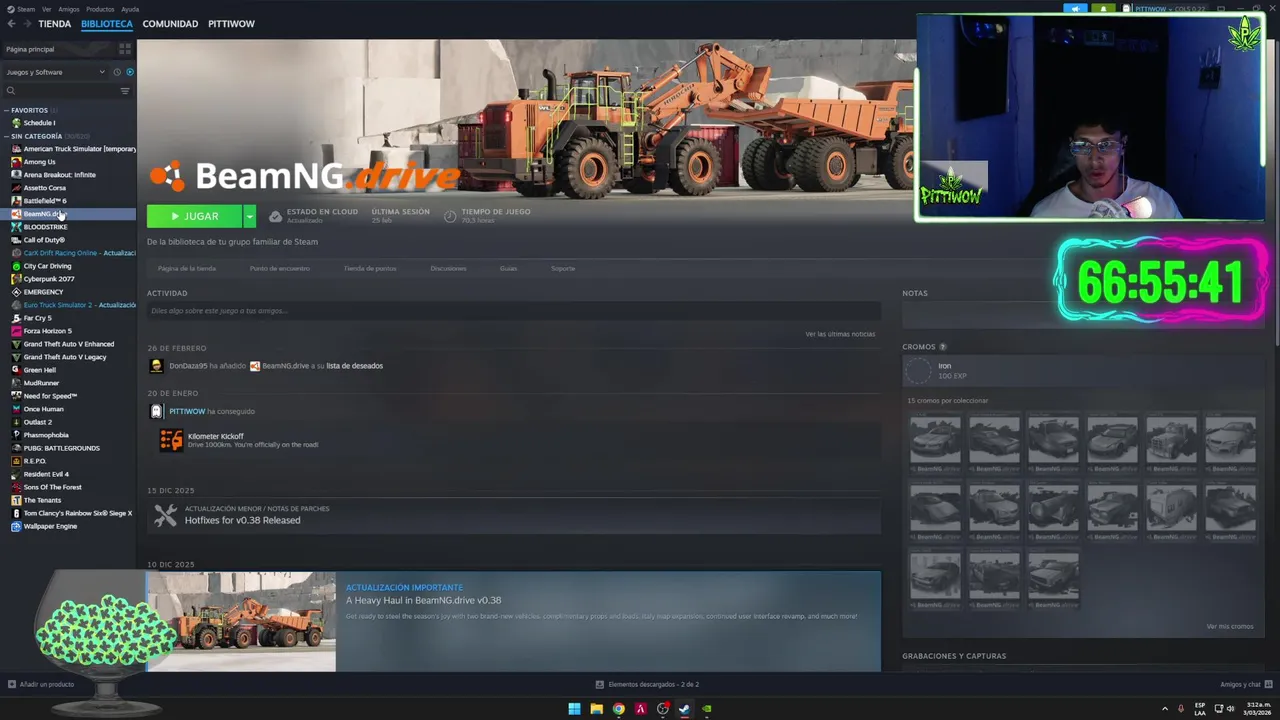Show hidden system tray icons
Viewport: 1280px width, 720px height.
(x=1165, y=709)
